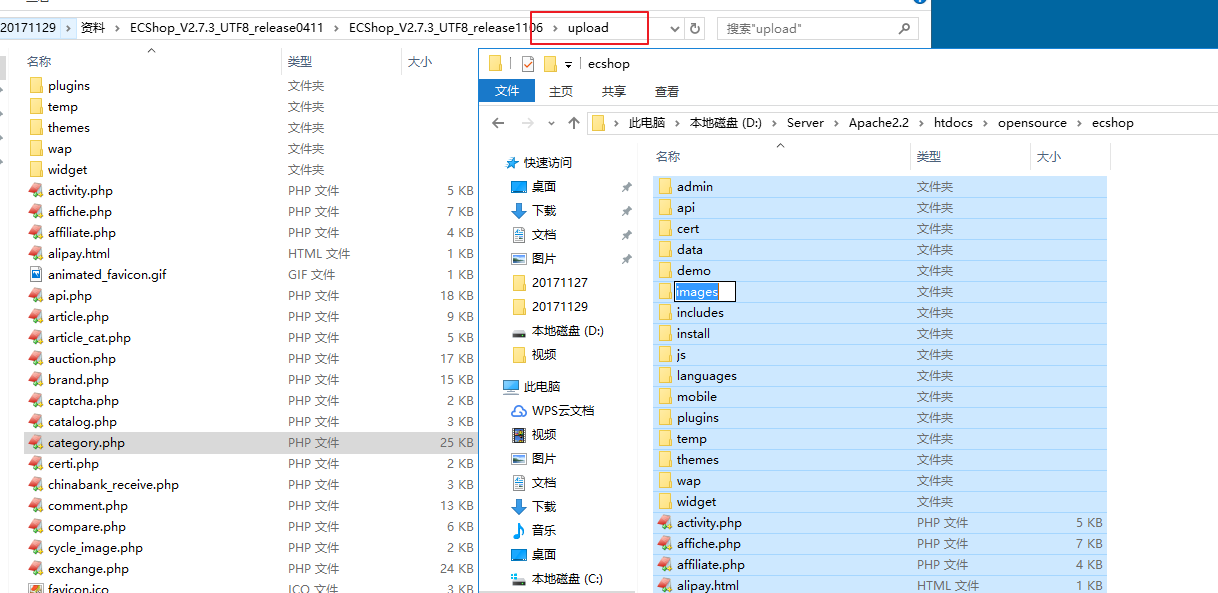Expand the recent locations chevron near back arrow
This screenshot has height=593, width=1218.
click(x=550, y=123)
